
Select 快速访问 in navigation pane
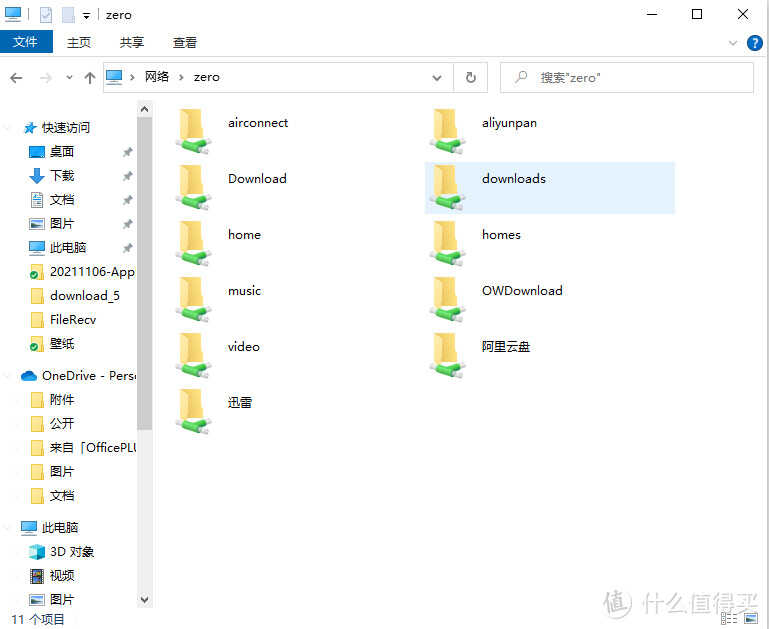point(66,128)
